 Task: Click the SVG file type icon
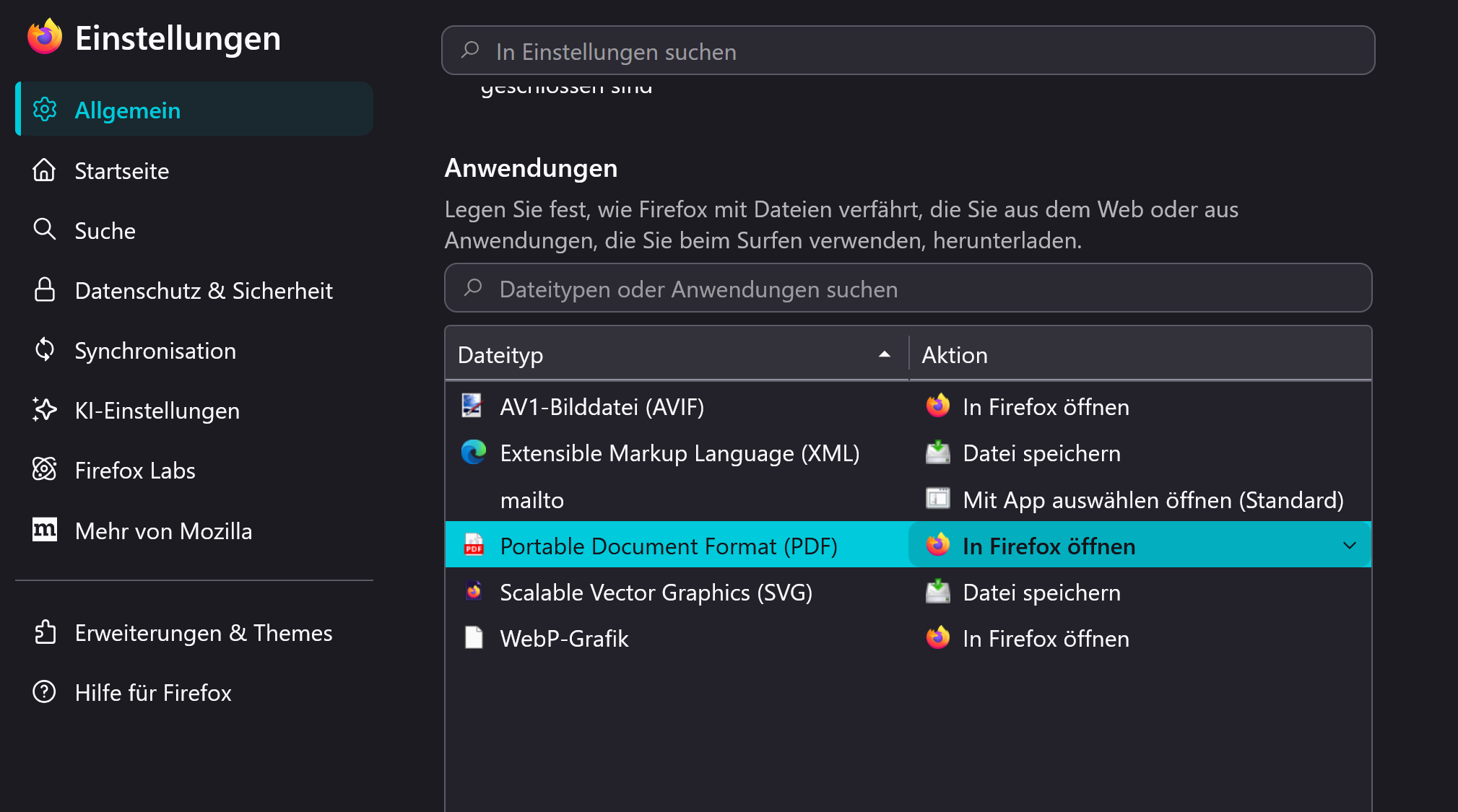tap(474, 591)
